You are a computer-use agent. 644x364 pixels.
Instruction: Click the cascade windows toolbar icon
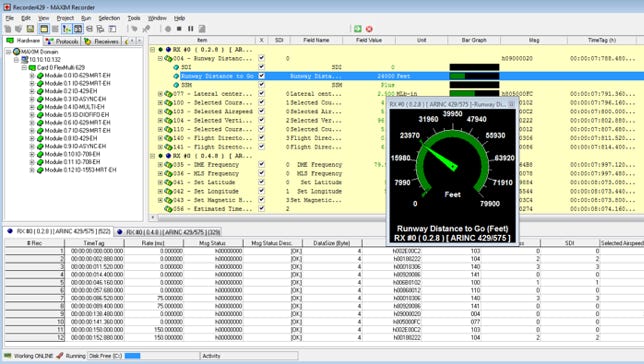[x=100, y=29]
